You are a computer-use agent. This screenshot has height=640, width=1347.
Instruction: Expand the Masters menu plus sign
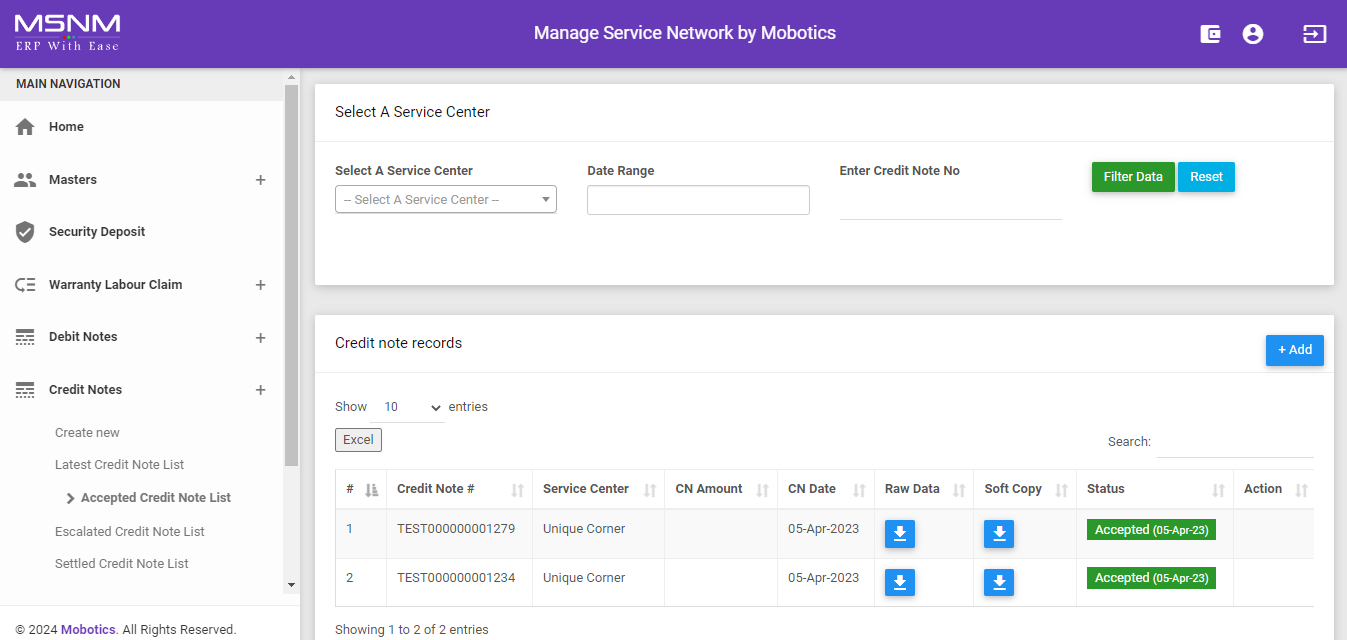260,180
